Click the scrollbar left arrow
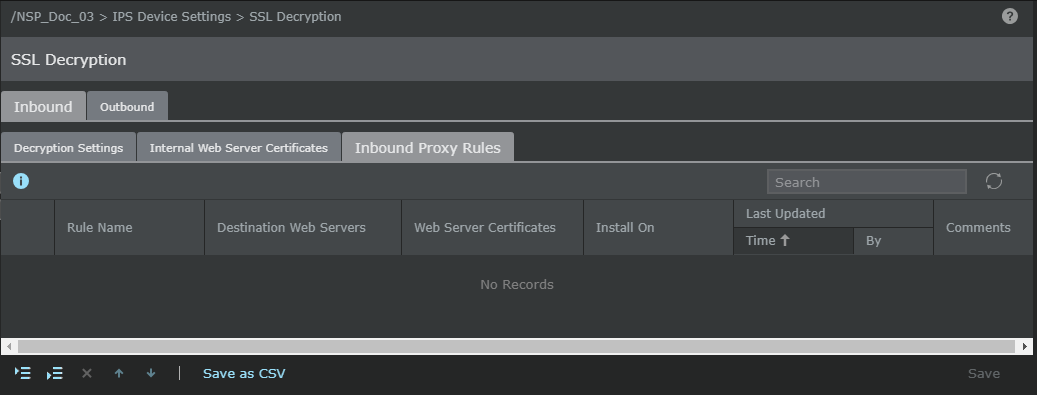The height and width of the screenshot is (395, 1037). (8, 346)
